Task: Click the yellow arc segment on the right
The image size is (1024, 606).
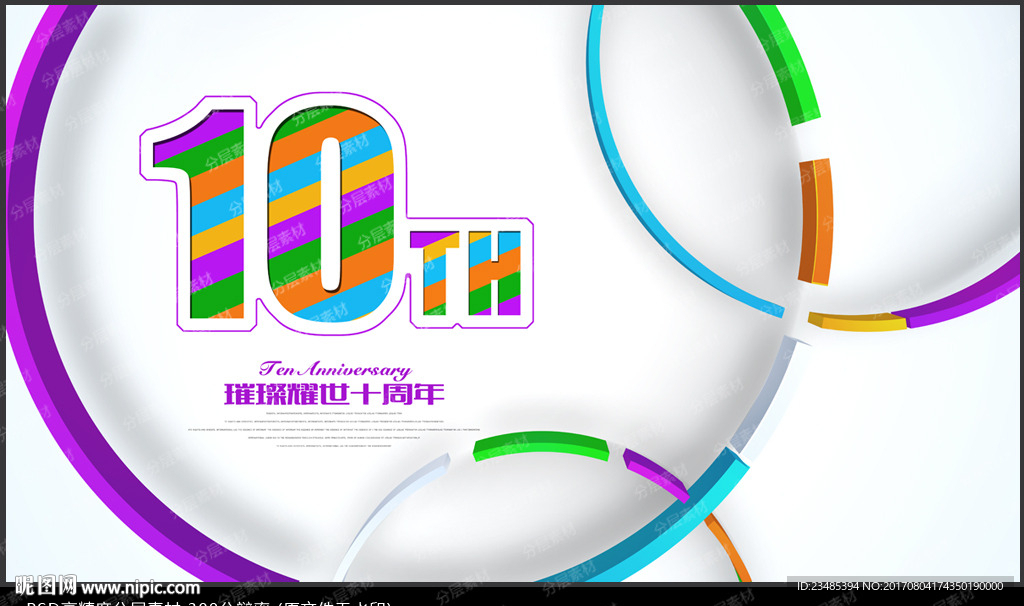Action: (856, 322)
